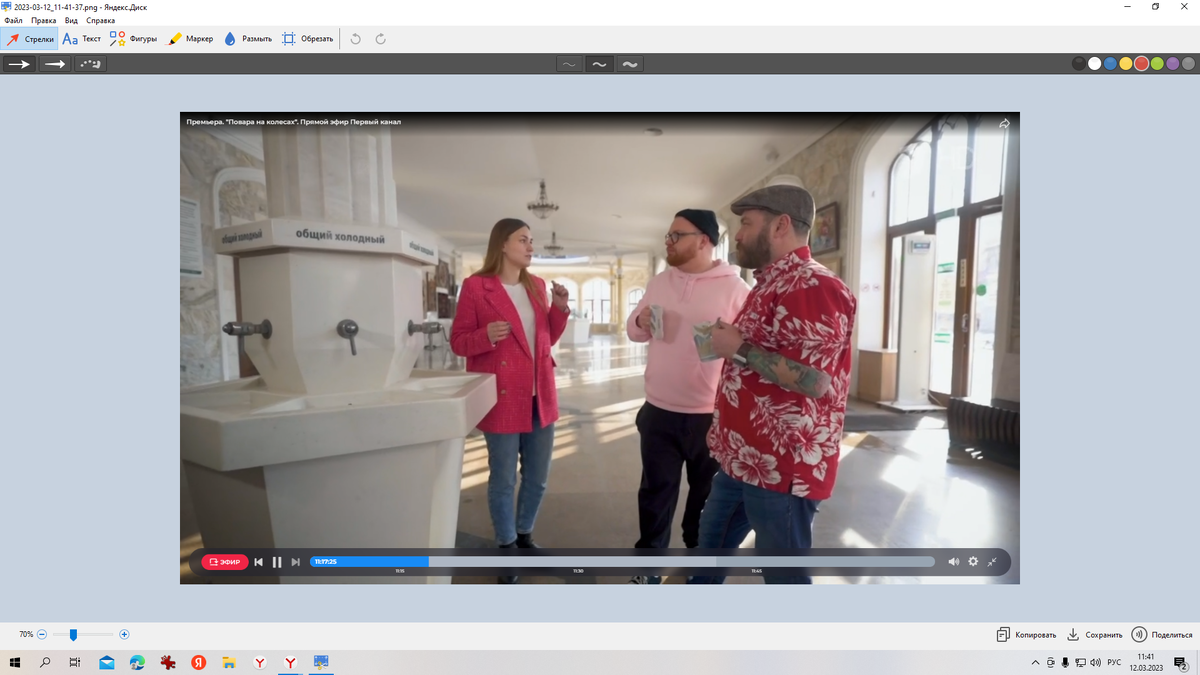Pick the red color swatch
This screenshot has height=675, width=1200.
[x=1141, y=64]
